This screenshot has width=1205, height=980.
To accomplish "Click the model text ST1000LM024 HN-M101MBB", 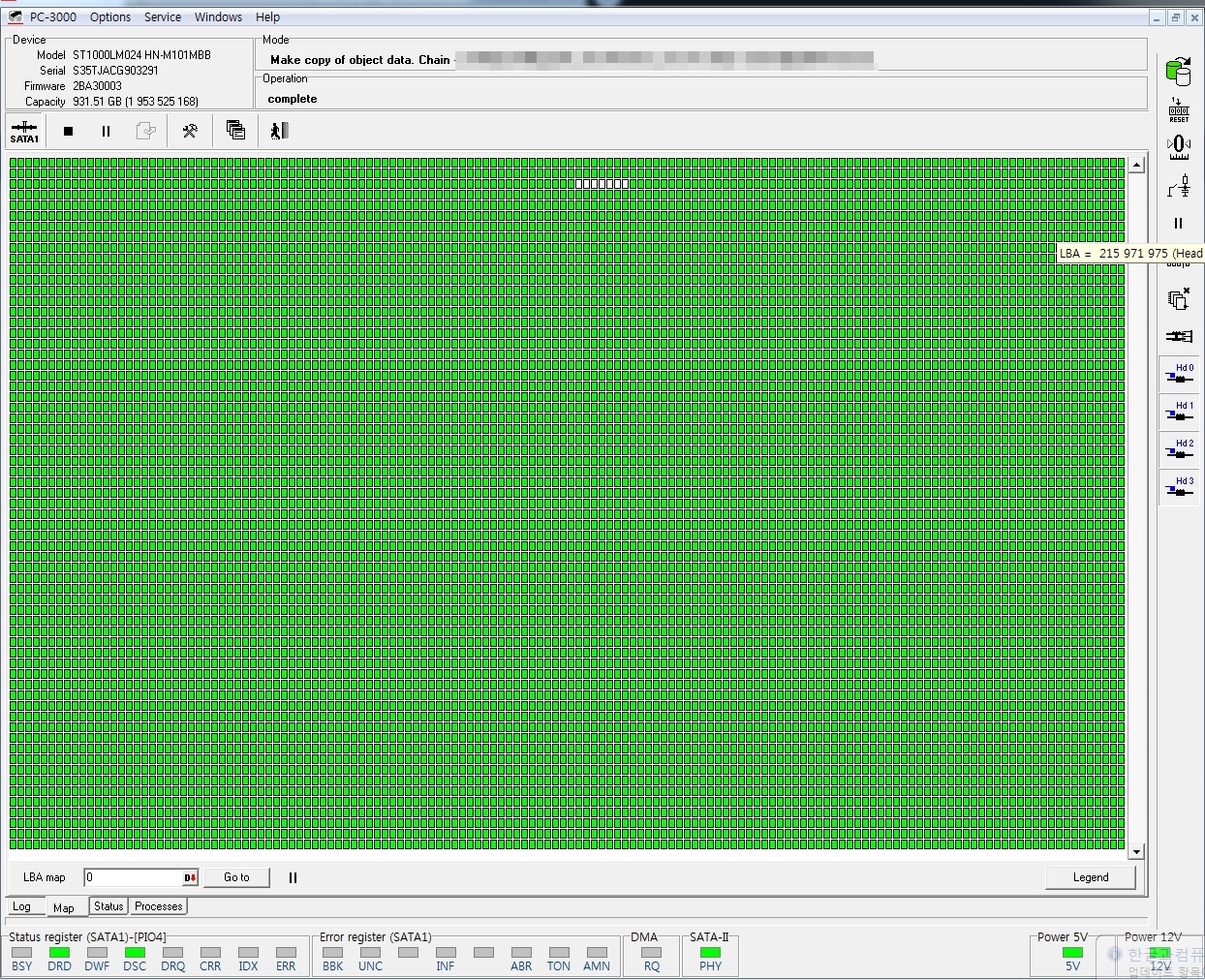I will 141,55.
